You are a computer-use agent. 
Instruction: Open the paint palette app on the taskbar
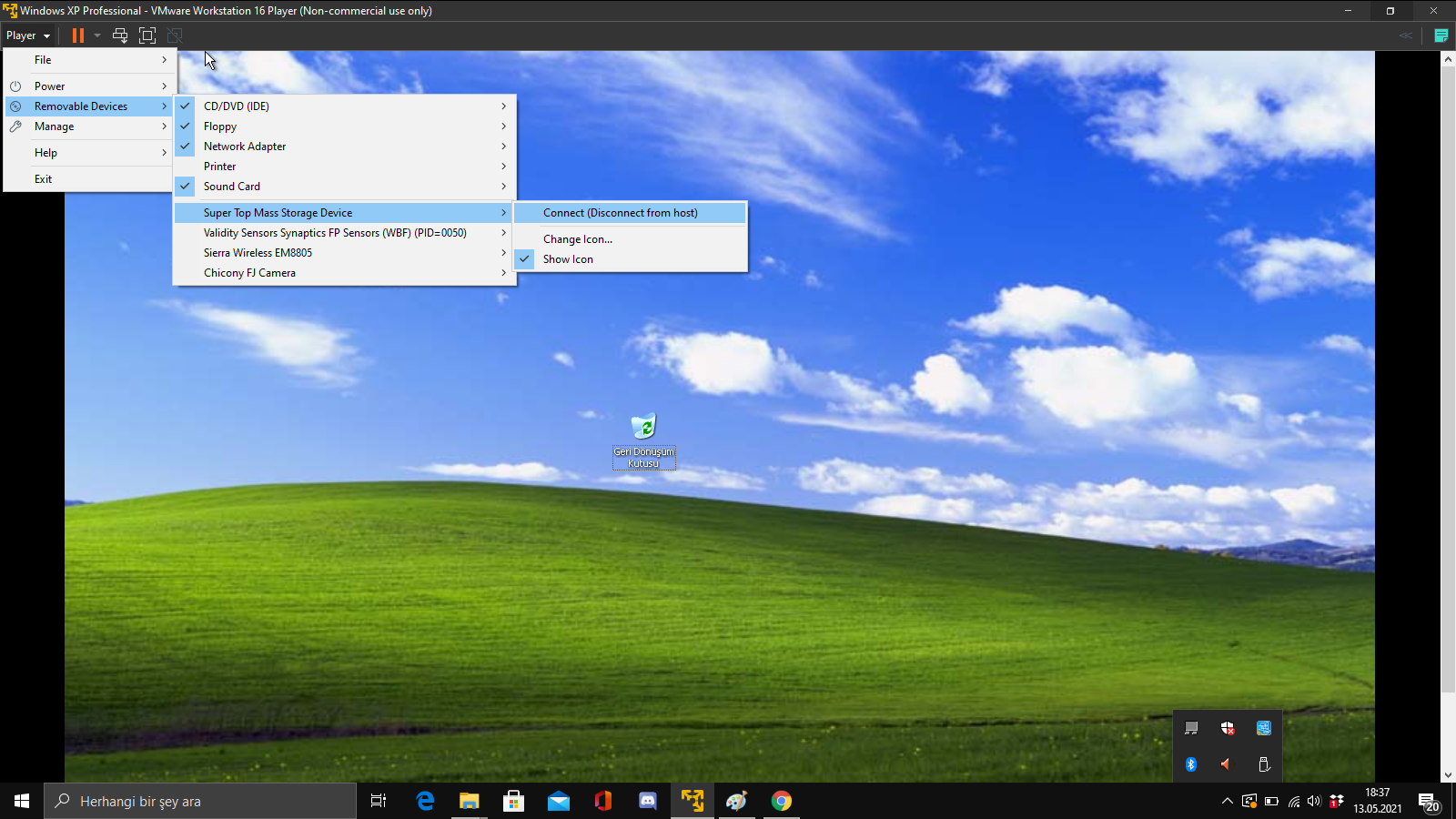pyautogui.click(x=736, y=801)
